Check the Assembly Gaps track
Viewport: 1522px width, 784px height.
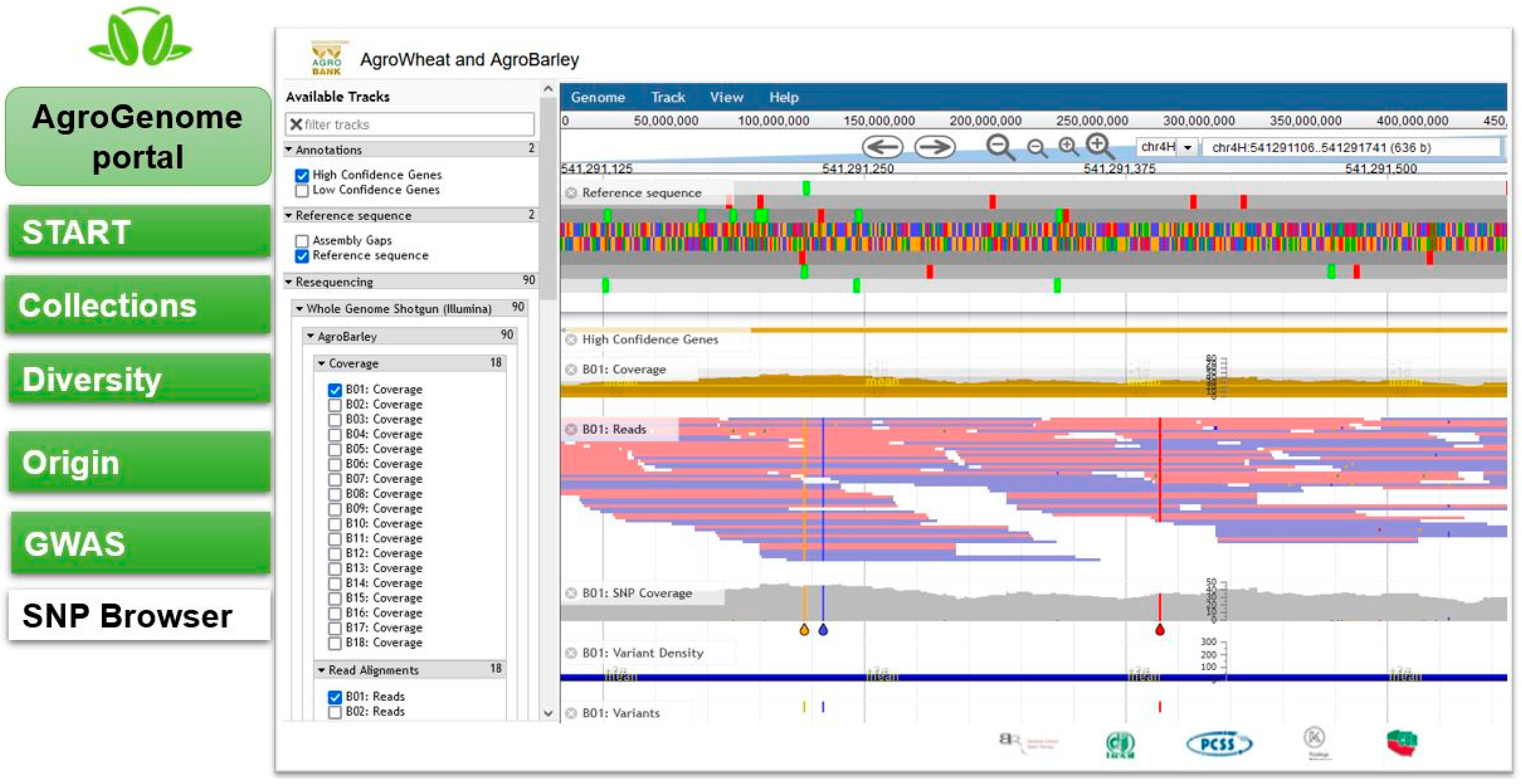coord(302,241)
